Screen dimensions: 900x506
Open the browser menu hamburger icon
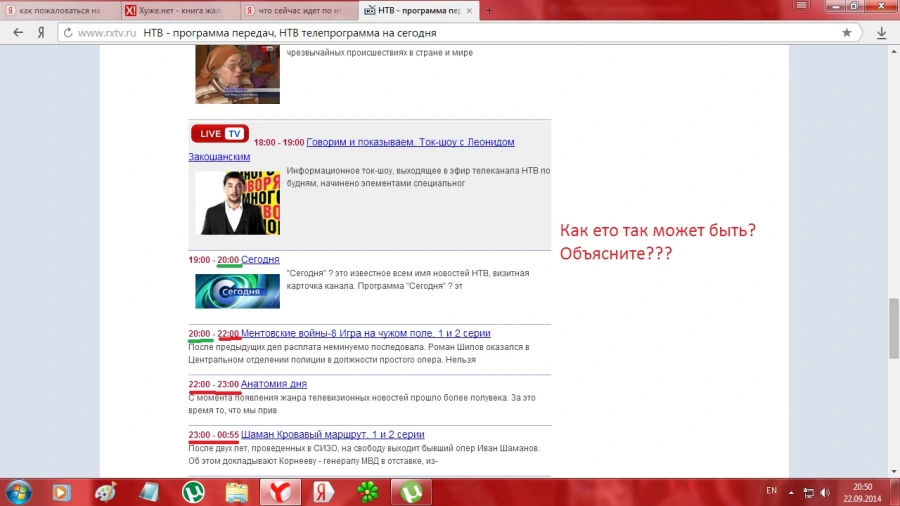(x=802, y=5)
